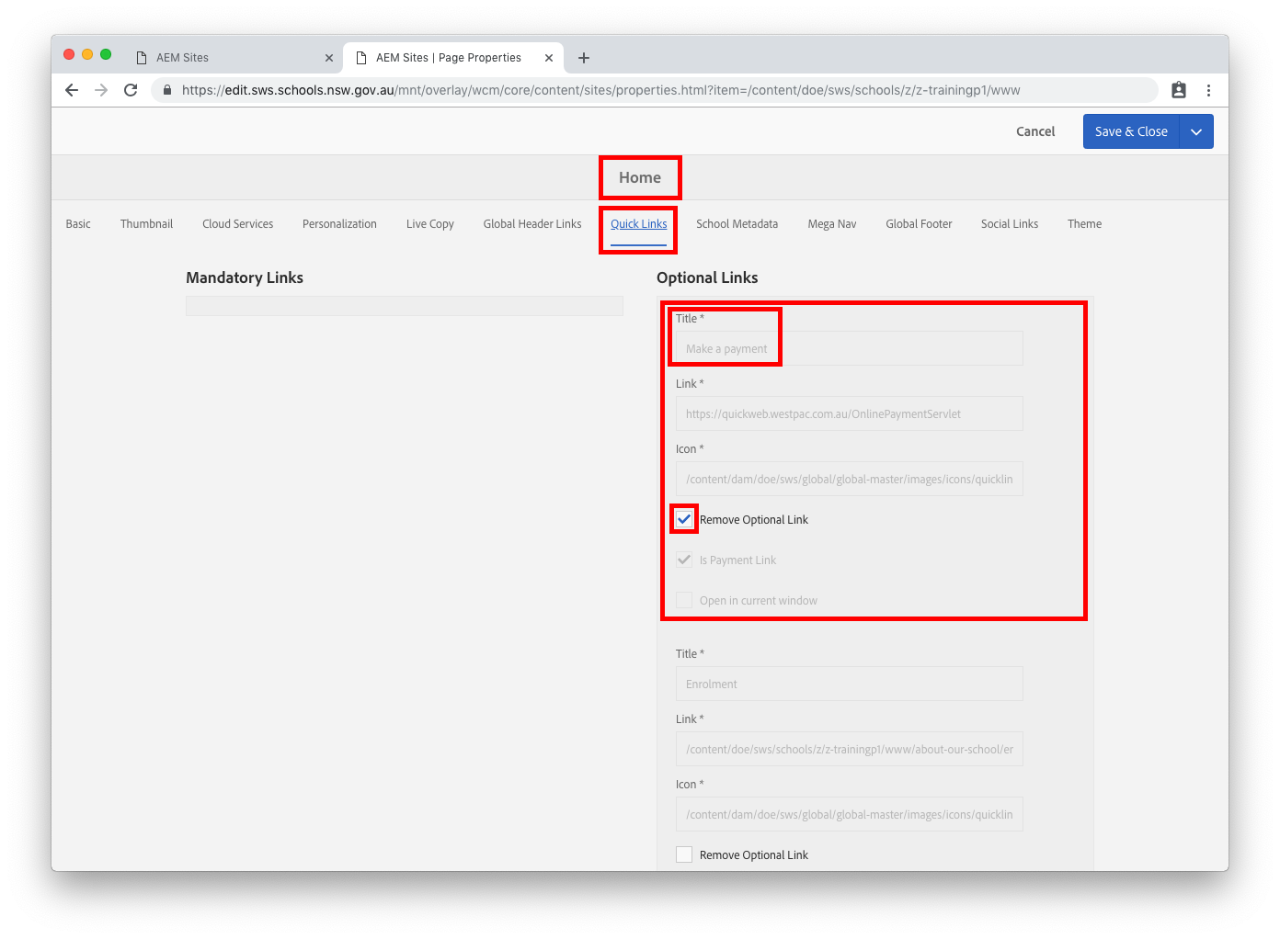Click the Mandatory Links heading
This screenshot has height=939, width=1280.
pos(244,278)
